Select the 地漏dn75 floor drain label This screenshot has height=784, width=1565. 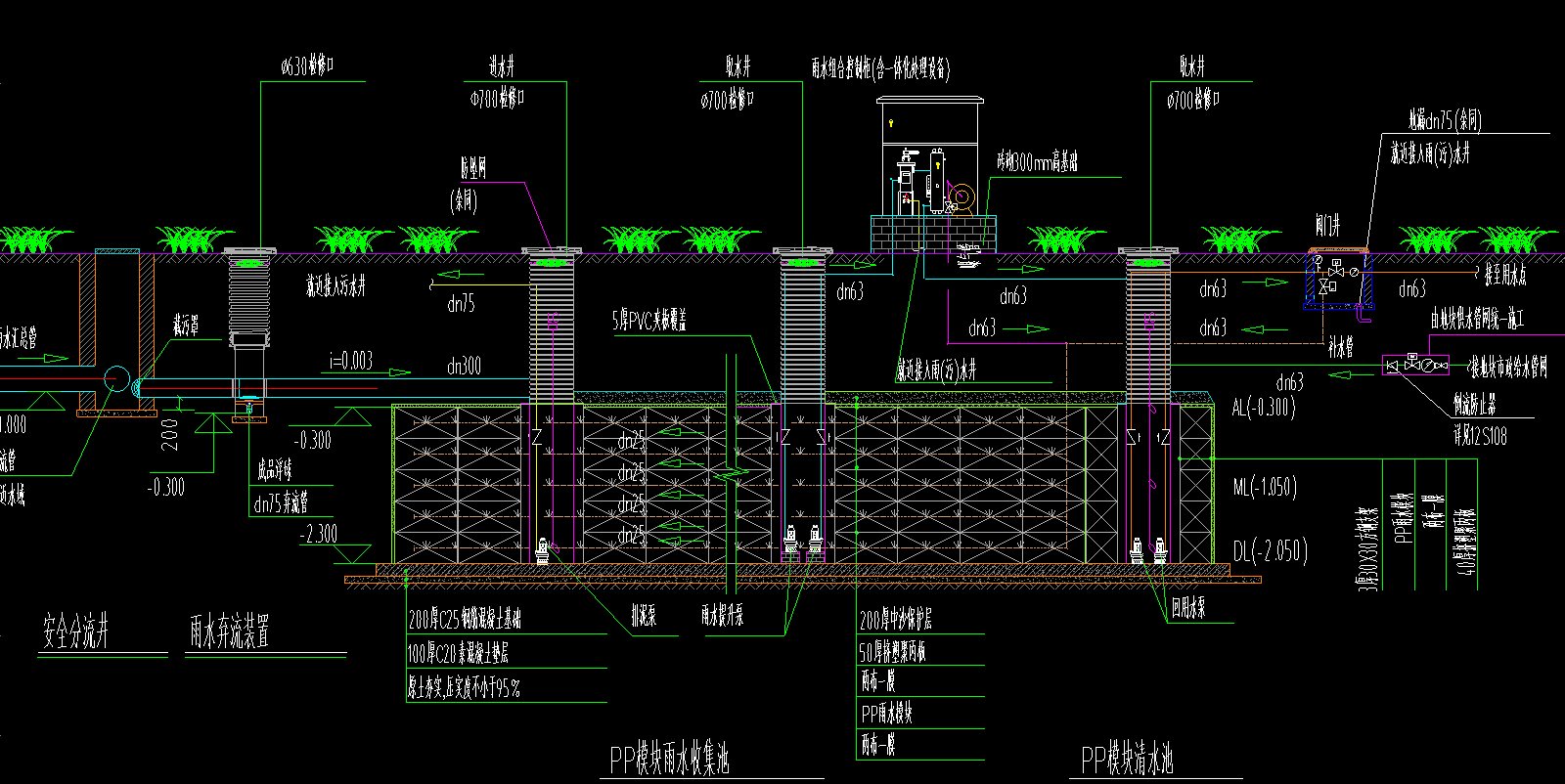pyautogui.click(x=1445, y=121)
